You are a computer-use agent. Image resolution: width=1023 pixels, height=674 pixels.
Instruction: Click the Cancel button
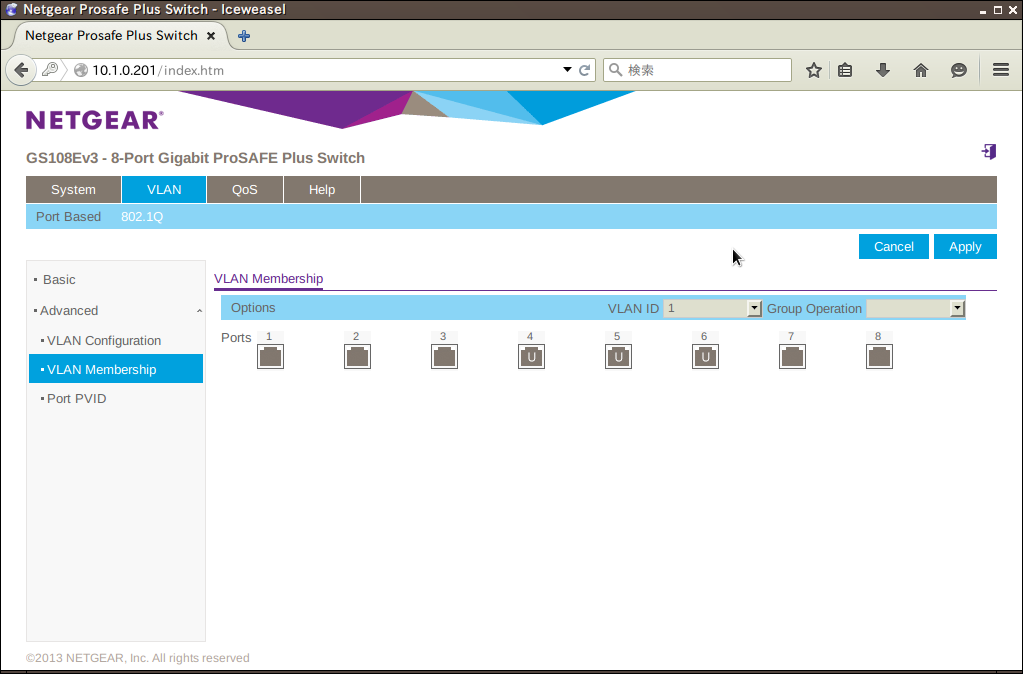(x=893, y=247)
